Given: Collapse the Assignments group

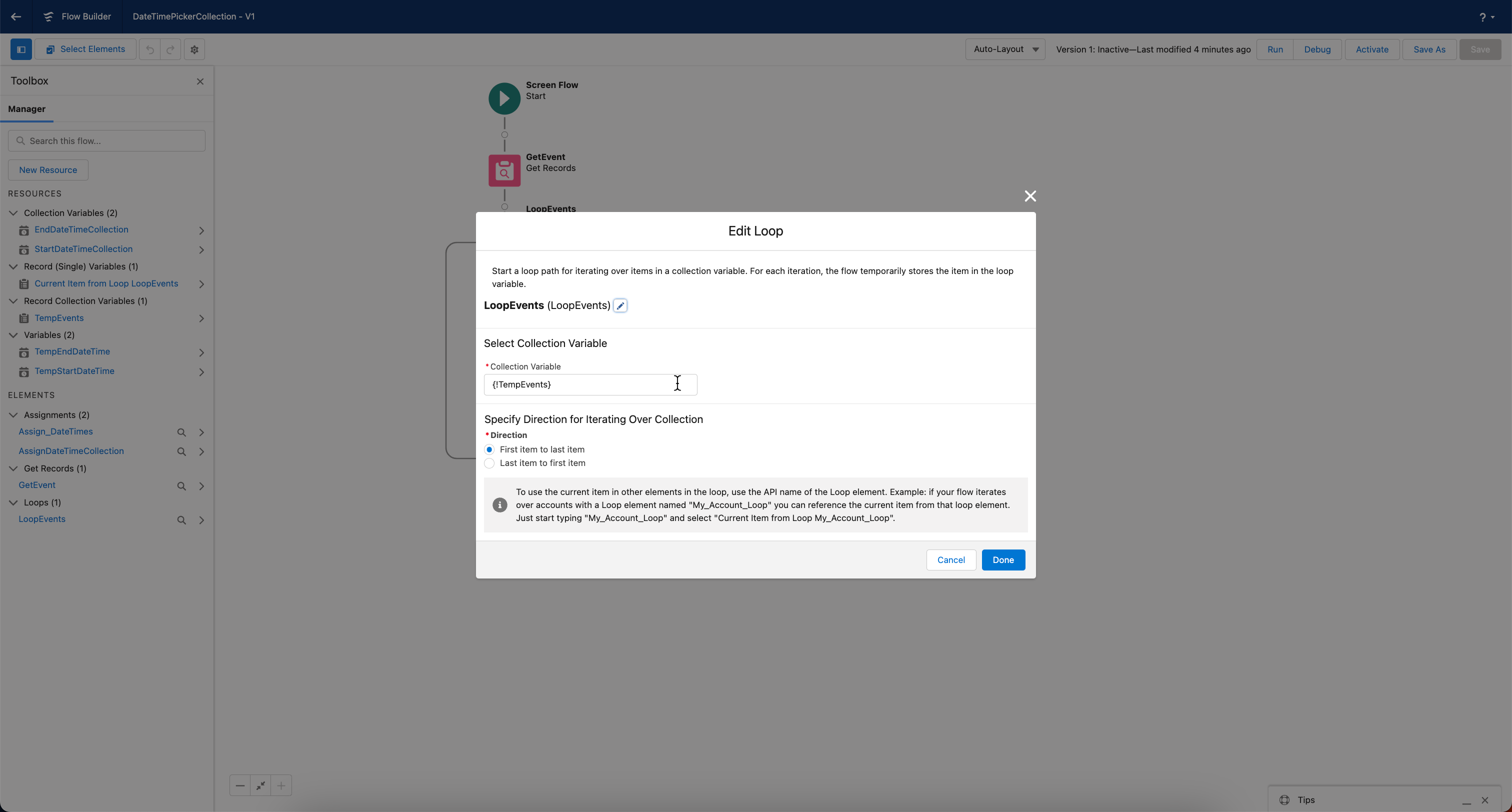Looking at the screenshot, I should [13, 415].
